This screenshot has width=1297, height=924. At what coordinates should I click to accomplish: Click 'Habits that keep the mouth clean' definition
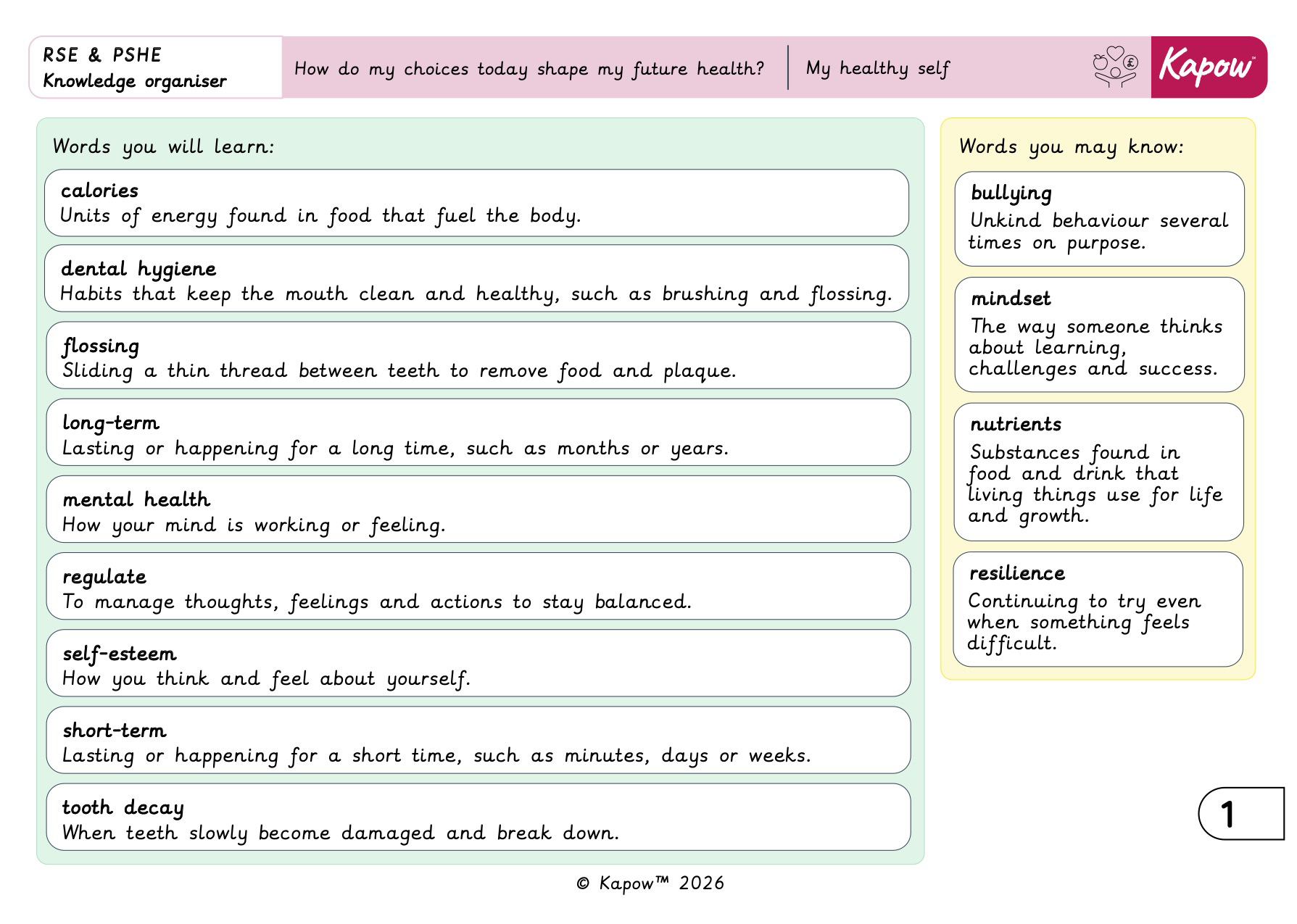(476, 294)
